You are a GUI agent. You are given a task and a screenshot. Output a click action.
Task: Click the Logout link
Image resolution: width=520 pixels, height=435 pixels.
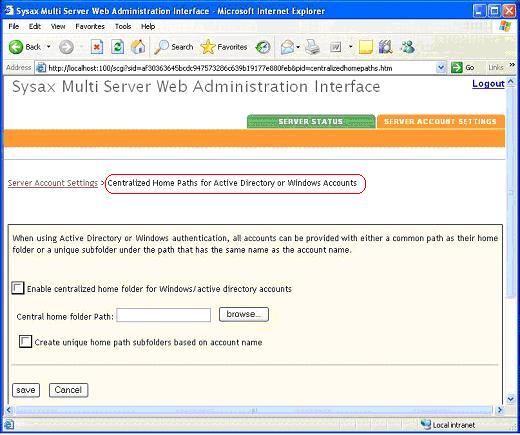click(488, 84)
